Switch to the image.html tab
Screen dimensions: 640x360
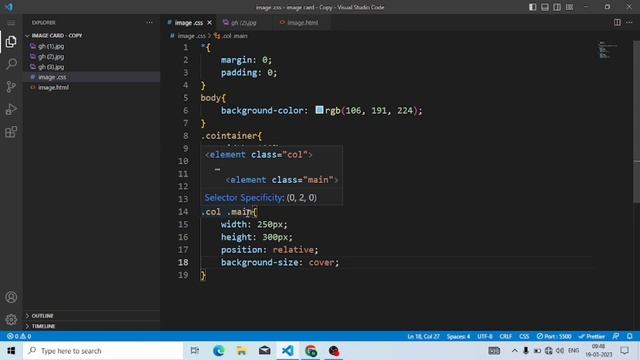pos(302,22)
